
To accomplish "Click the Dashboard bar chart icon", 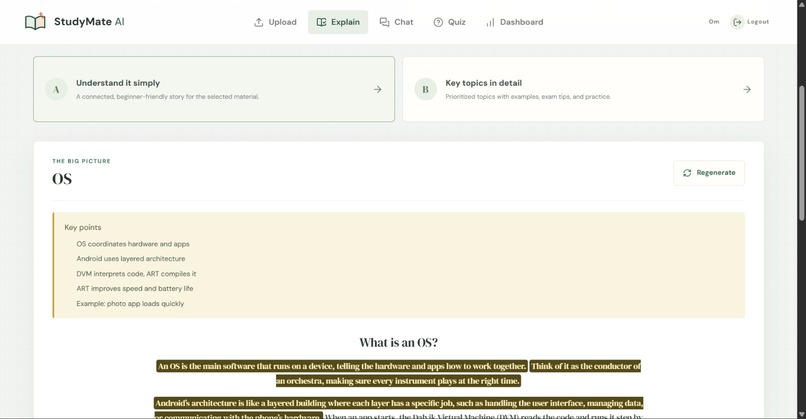I will coord(490,22).
